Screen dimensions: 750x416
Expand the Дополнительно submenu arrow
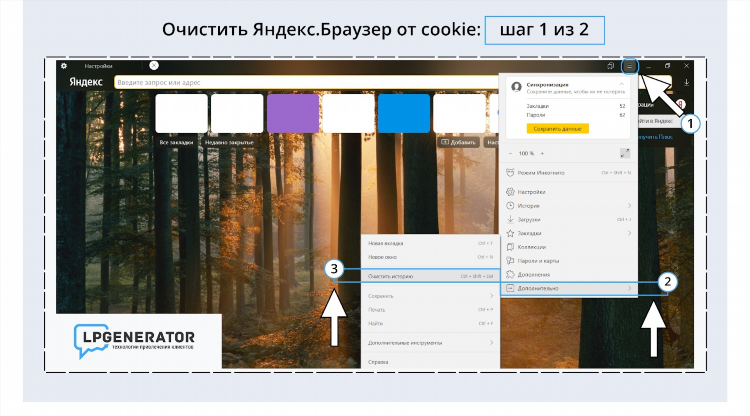(x=629, y=288)
